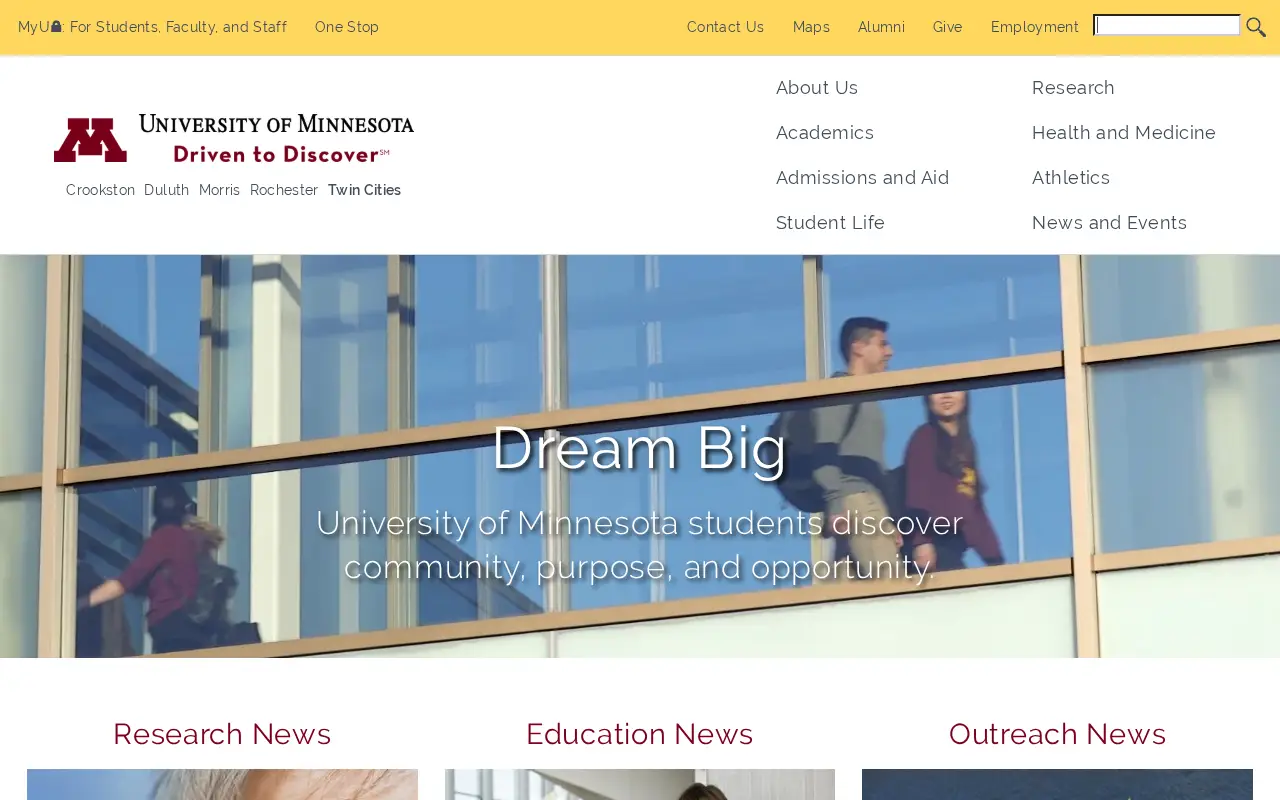Select the Morris campus link
The image size is (1280, 800).
click(x=219, y=190)
